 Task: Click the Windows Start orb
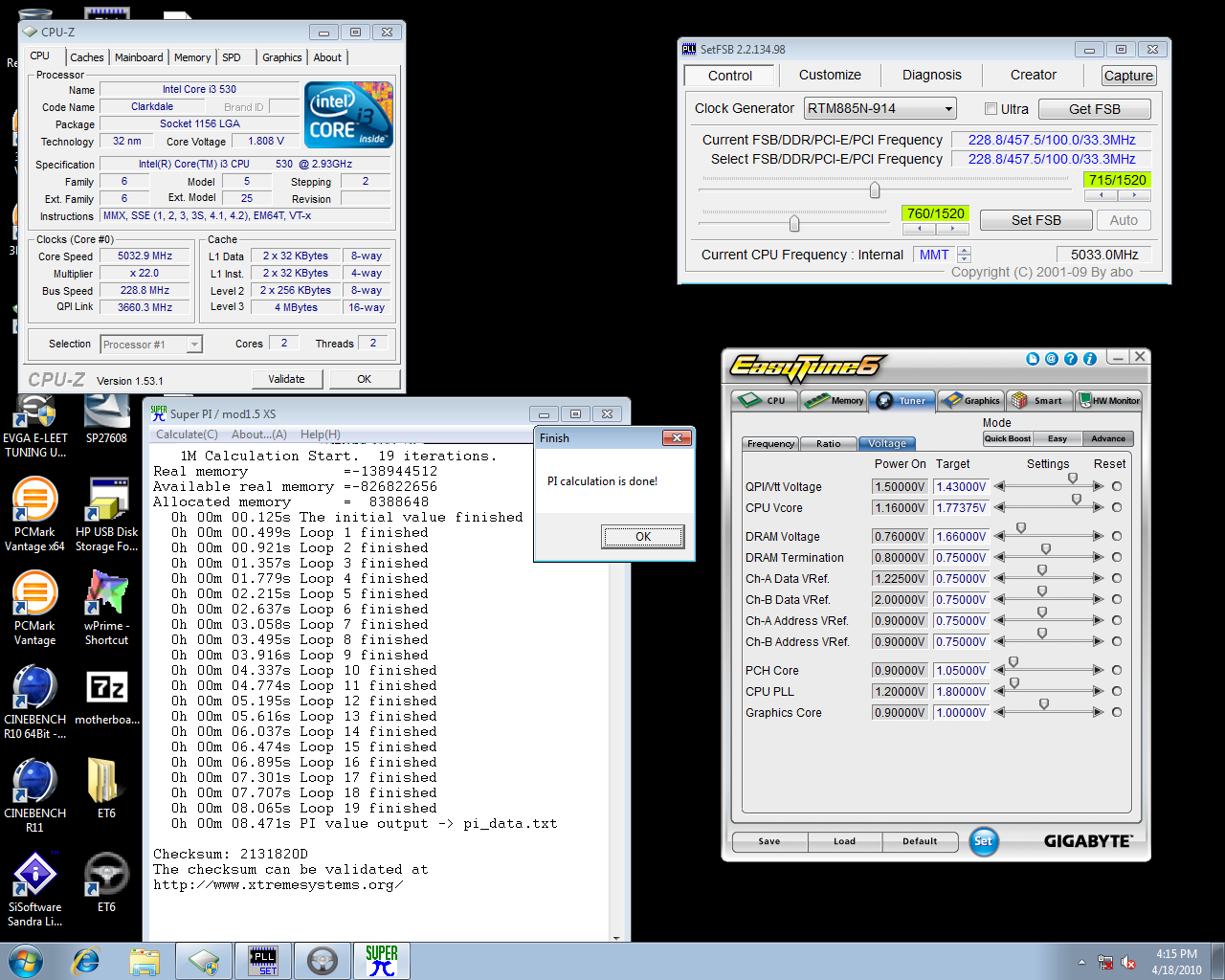pyautogui.click(x=26, y=961)
